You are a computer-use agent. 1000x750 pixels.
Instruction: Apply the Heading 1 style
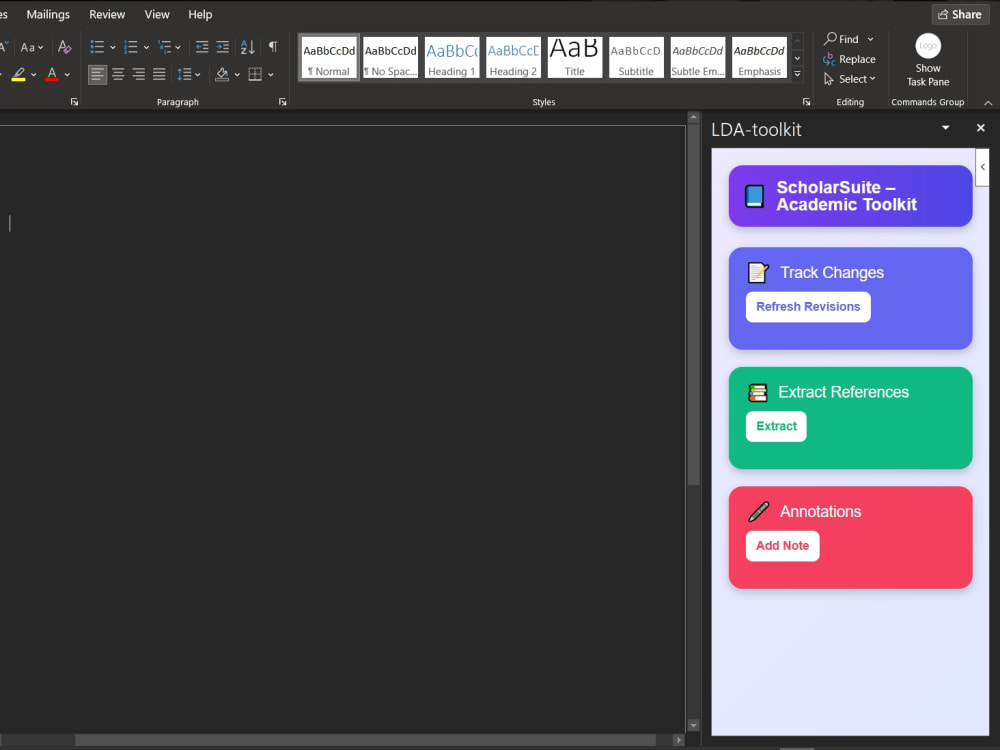coord(452,57)
